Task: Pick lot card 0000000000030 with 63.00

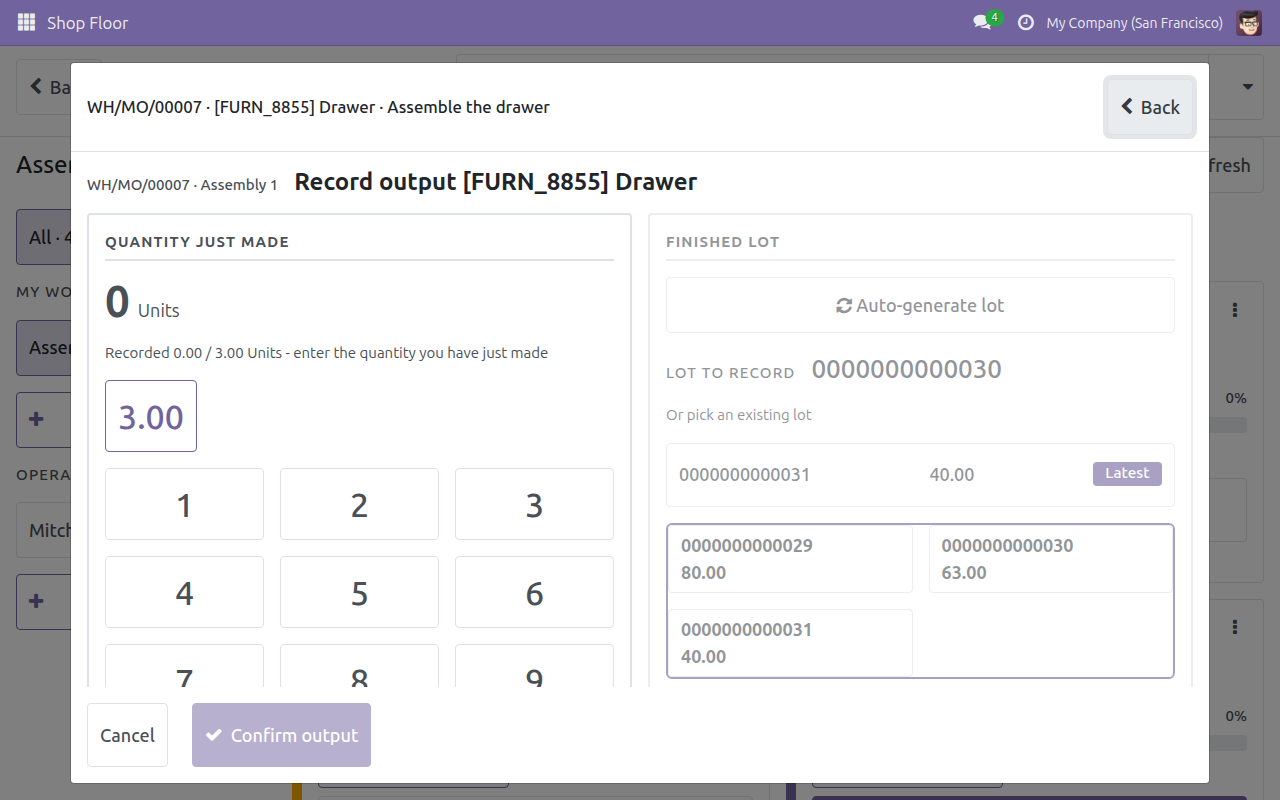Action: 1050,559
